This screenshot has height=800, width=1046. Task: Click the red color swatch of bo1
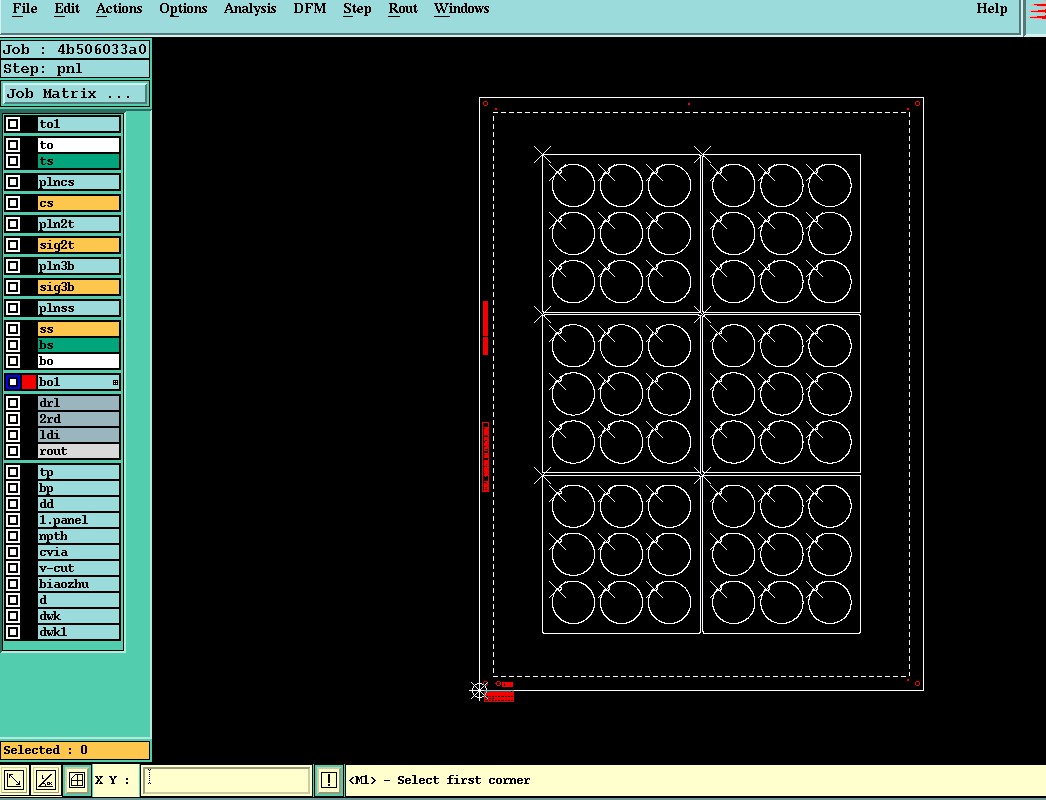click(29, 382)
